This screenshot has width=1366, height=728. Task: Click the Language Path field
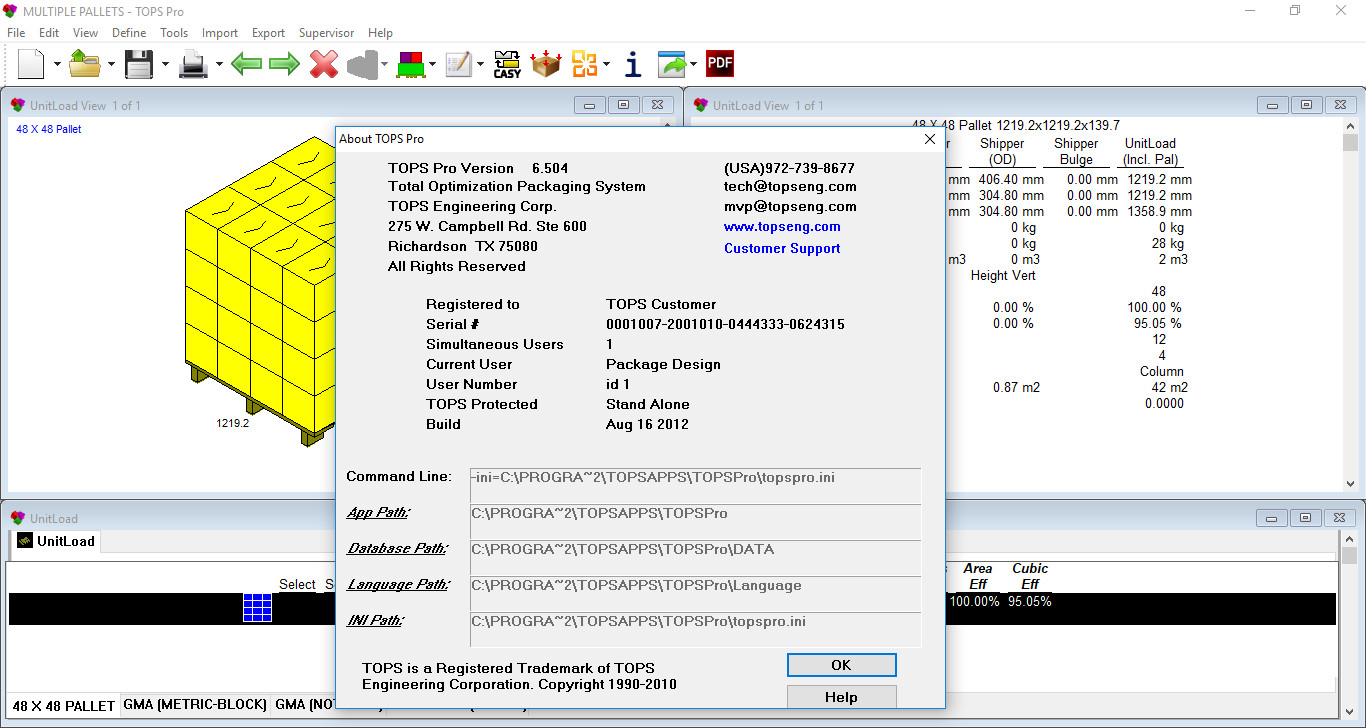point(695,593)
